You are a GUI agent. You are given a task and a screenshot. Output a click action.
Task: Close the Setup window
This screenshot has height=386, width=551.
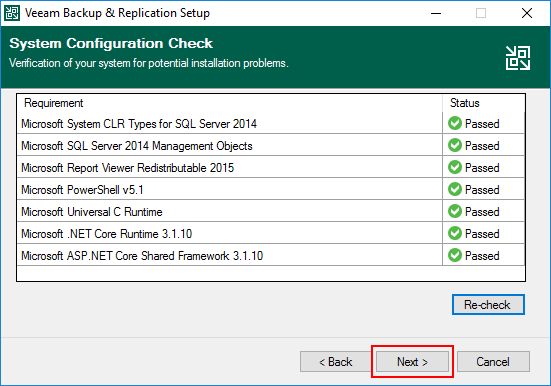point(527,13)
